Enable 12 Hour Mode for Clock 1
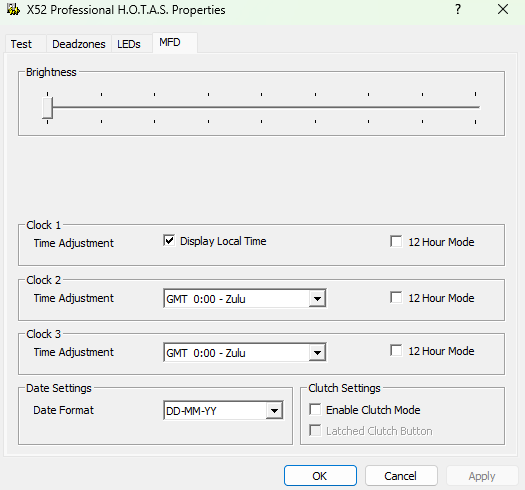The image size is (525, 490). 396,241
